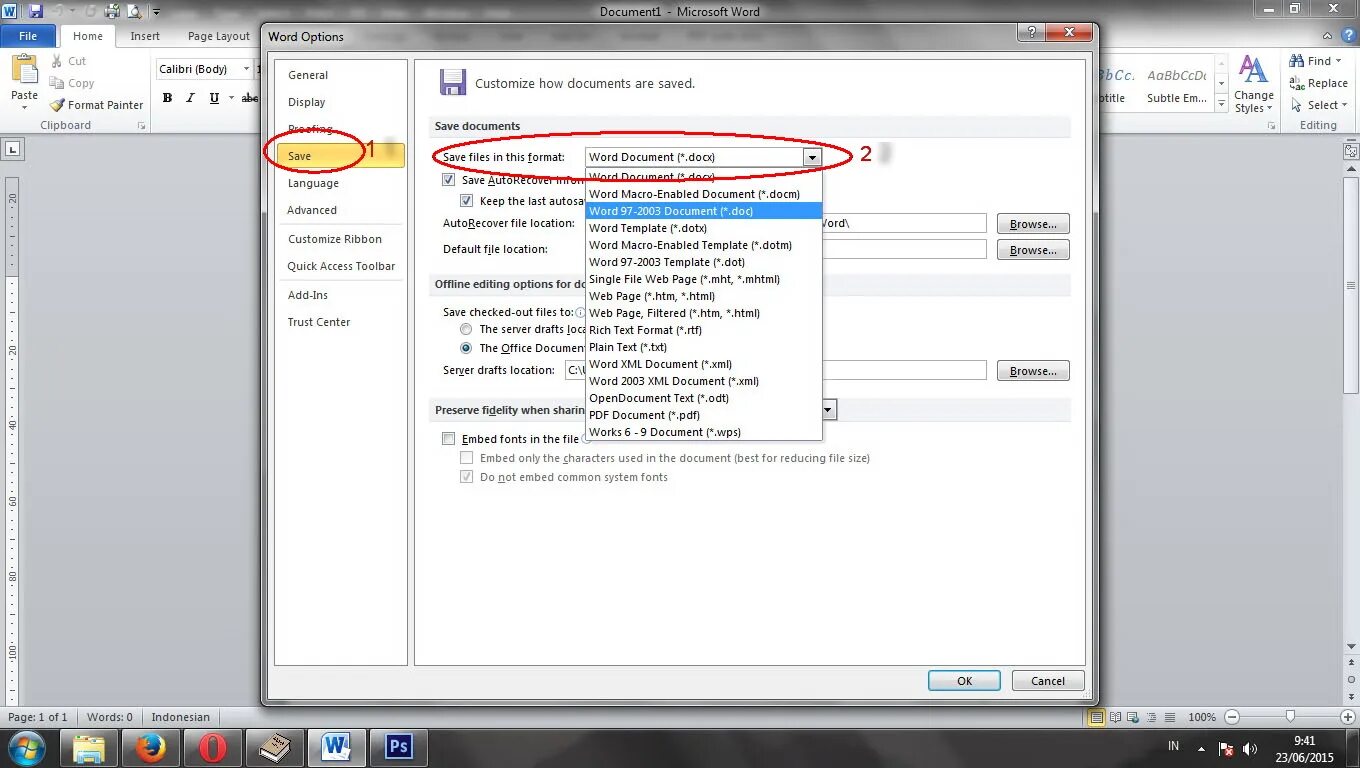The height and width of the screenshot is (768, 1360).
Task: Switch to Outline view in status bar
Action: pyautogui.click(x=1152, y=717)
